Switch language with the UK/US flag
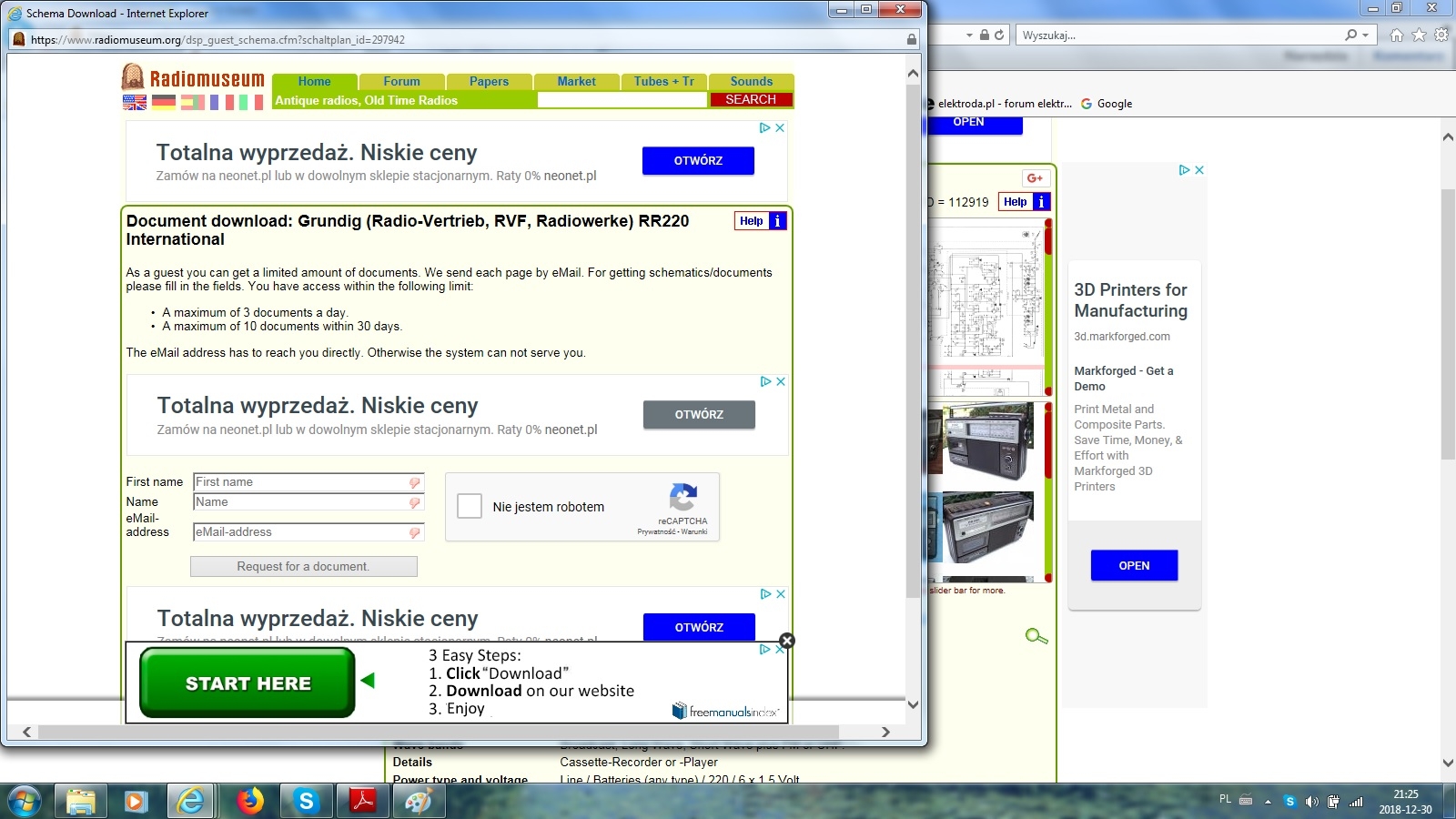 pyautogui.click(x=135, y=103)
